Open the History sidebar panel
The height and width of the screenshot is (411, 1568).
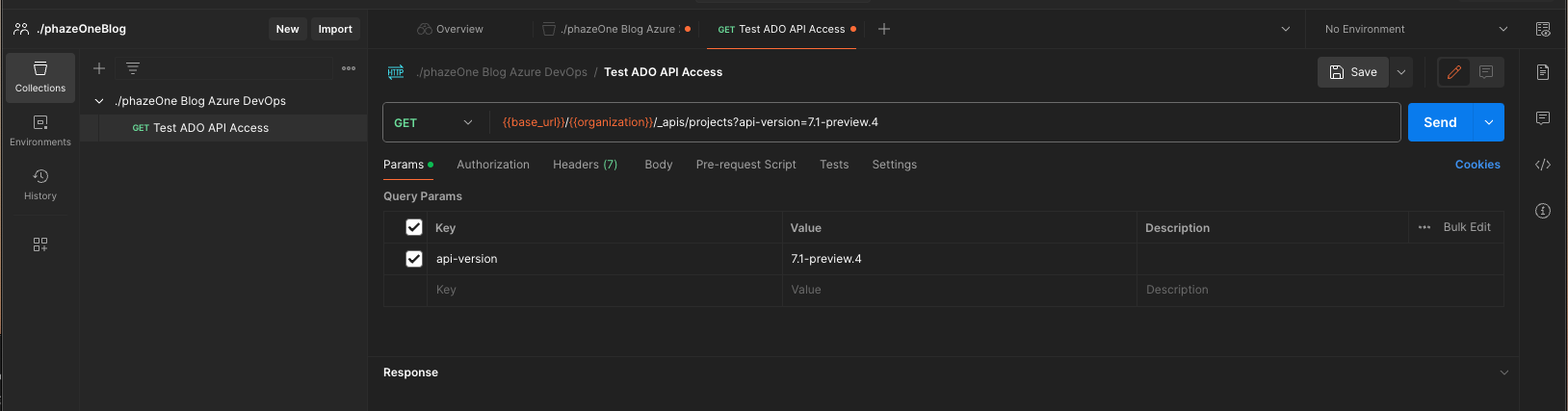(40, 184)
